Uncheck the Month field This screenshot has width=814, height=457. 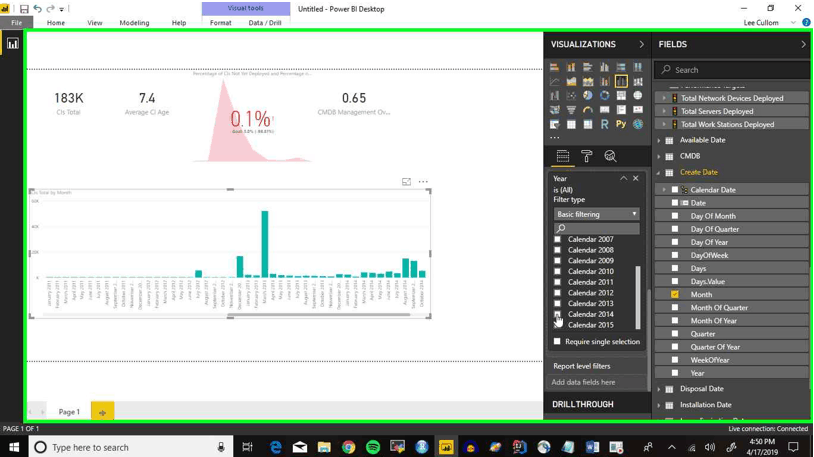[675, 294]
